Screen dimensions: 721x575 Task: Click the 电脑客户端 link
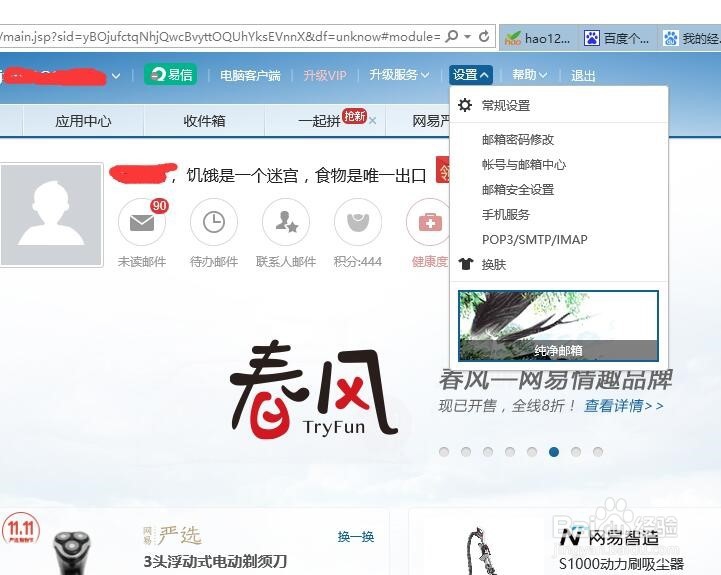point(250,75)
